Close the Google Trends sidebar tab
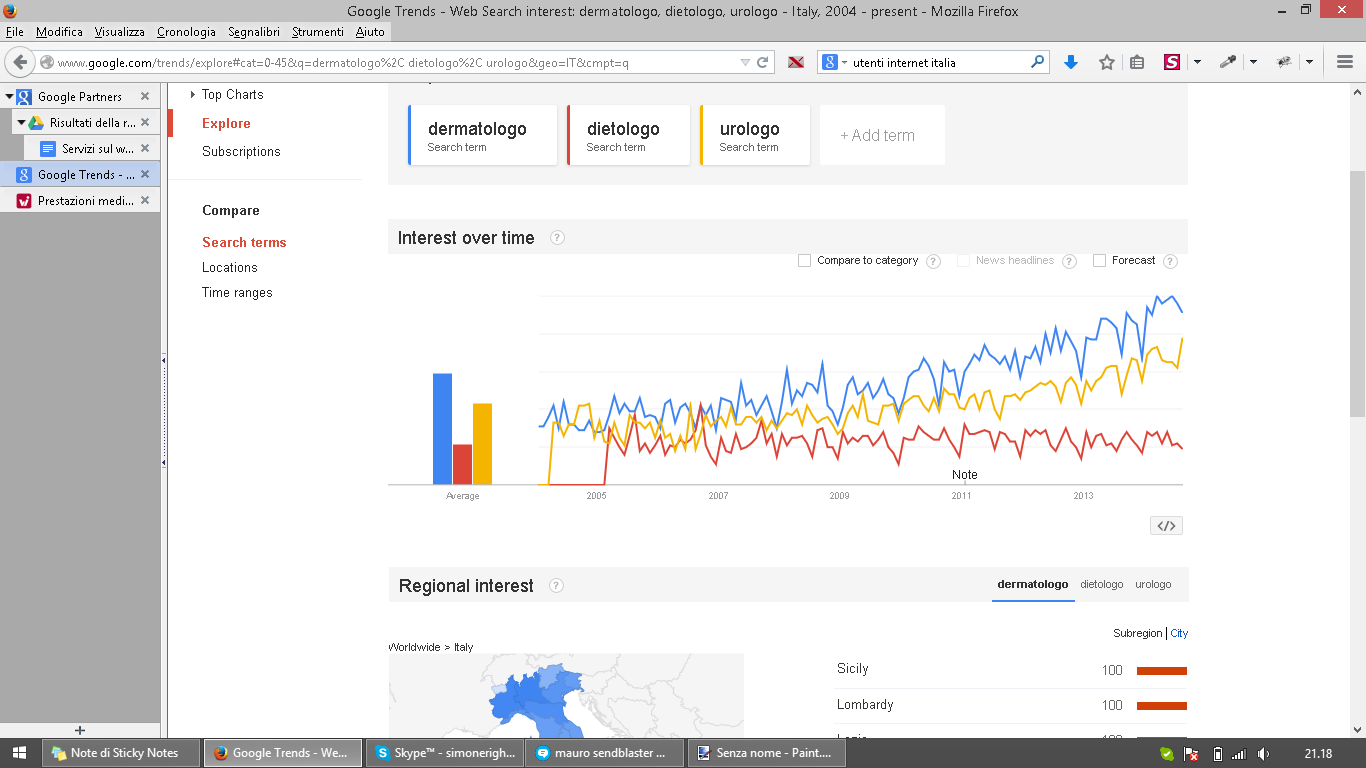1366x768 pixels. point(145,175)
